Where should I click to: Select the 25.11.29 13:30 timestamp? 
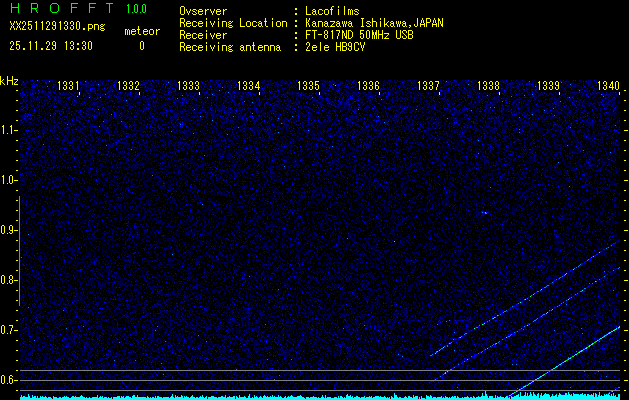point(50,46)
